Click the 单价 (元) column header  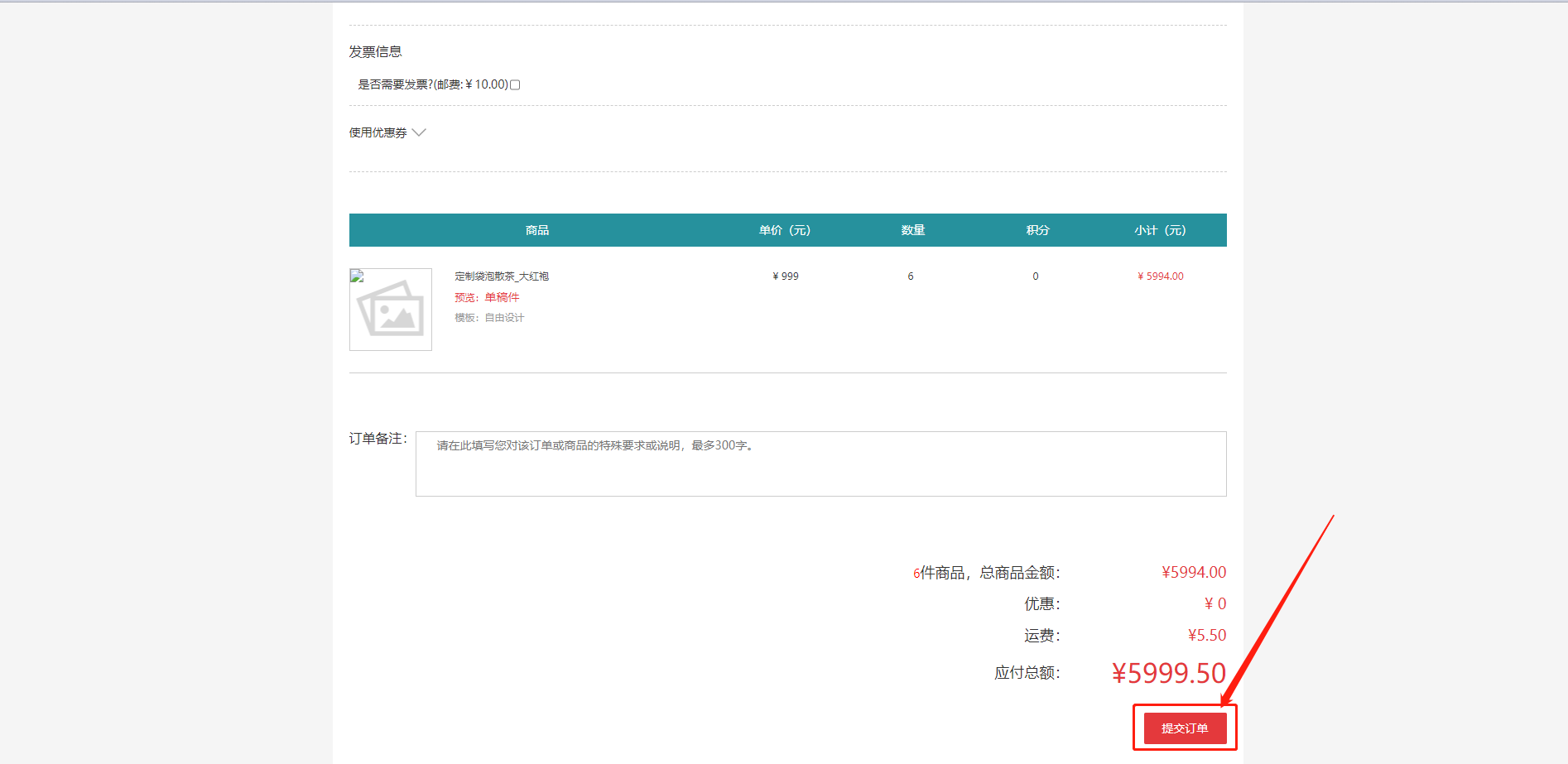coord(784,230)
